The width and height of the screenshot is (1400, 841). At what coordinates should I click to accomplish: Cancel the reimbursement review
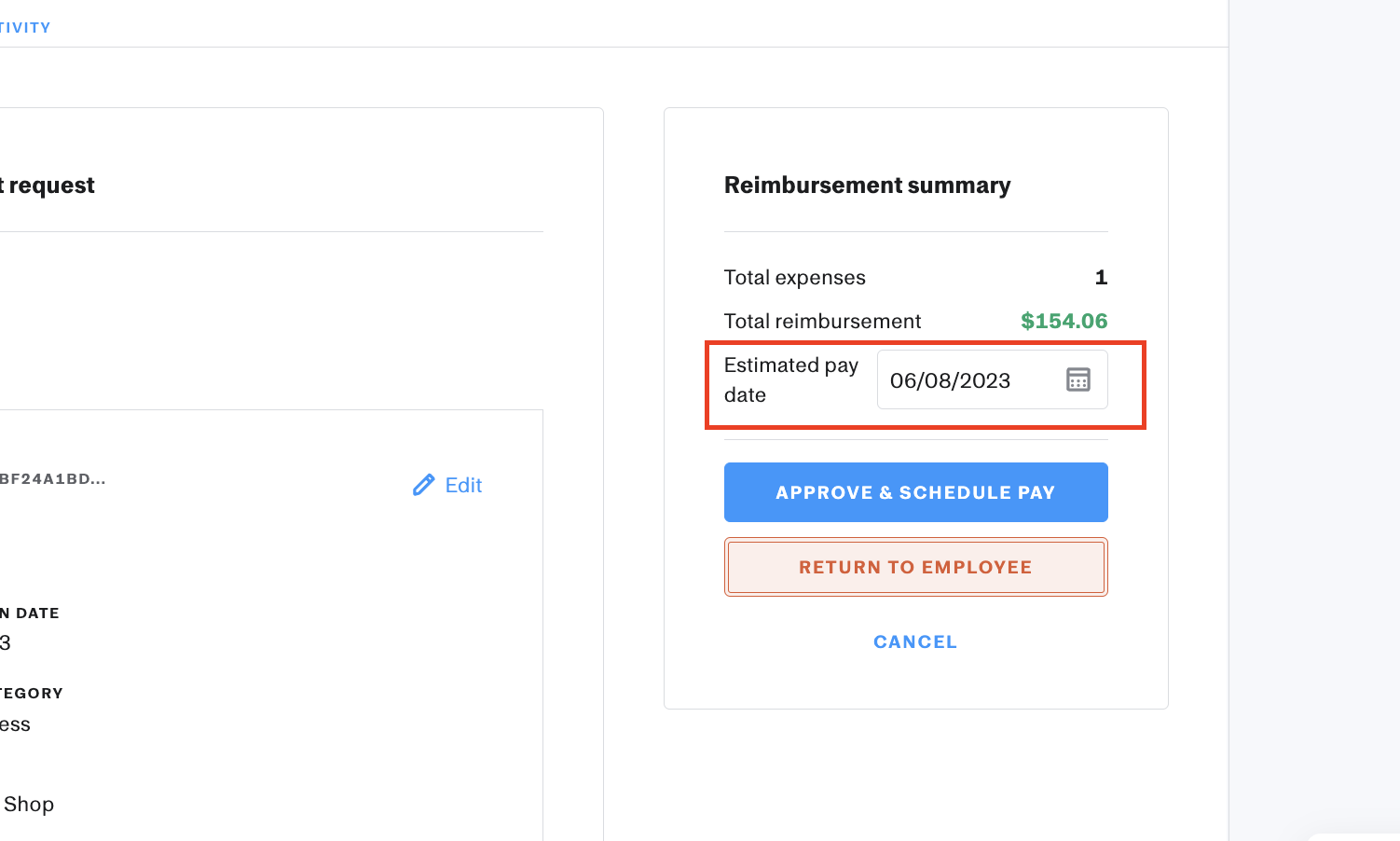(915, 641)
